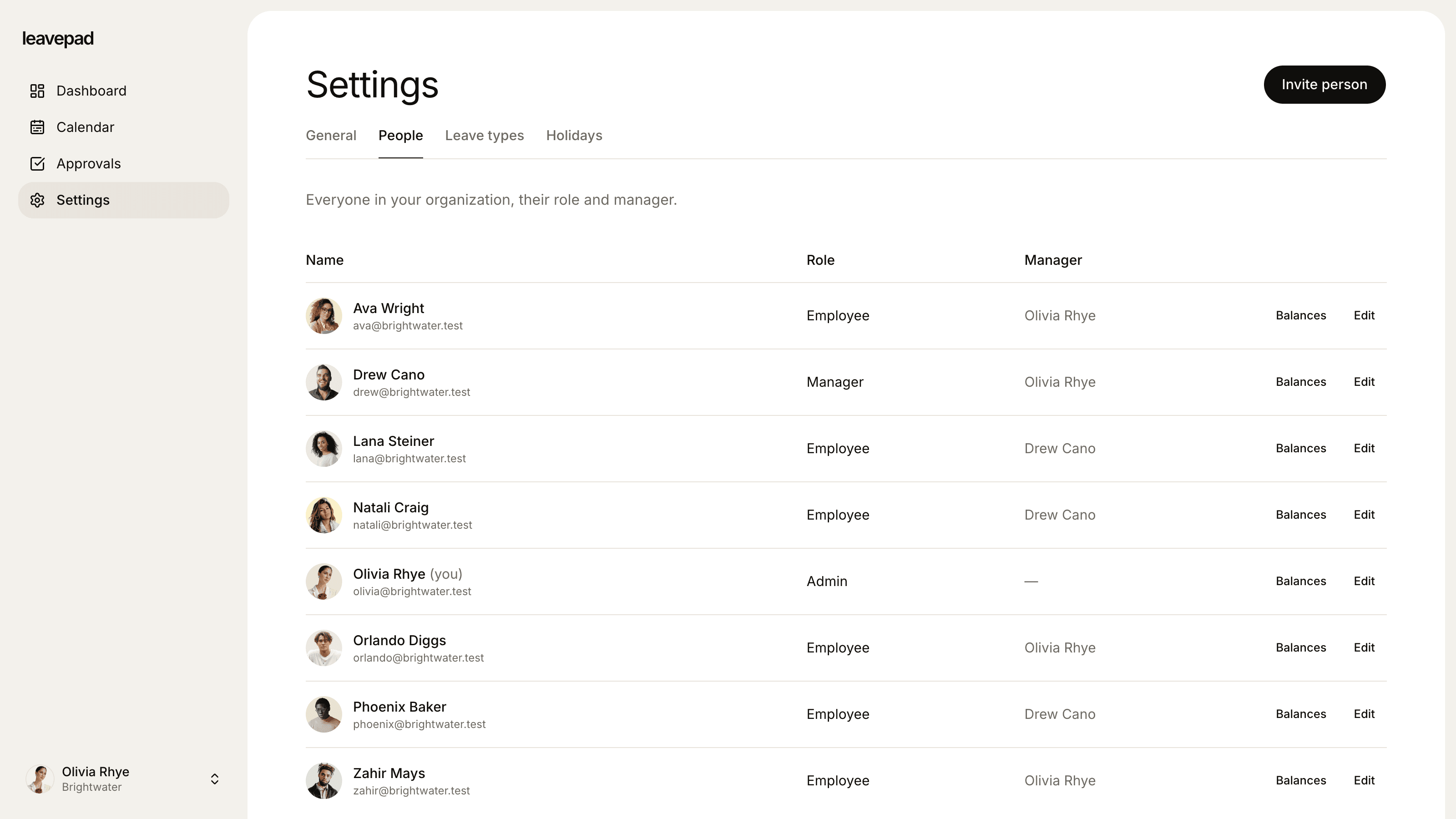Click Phoenix Baker's avatar photo
The width and height of the screenshot is (1456, 819).
click(324, 714)
